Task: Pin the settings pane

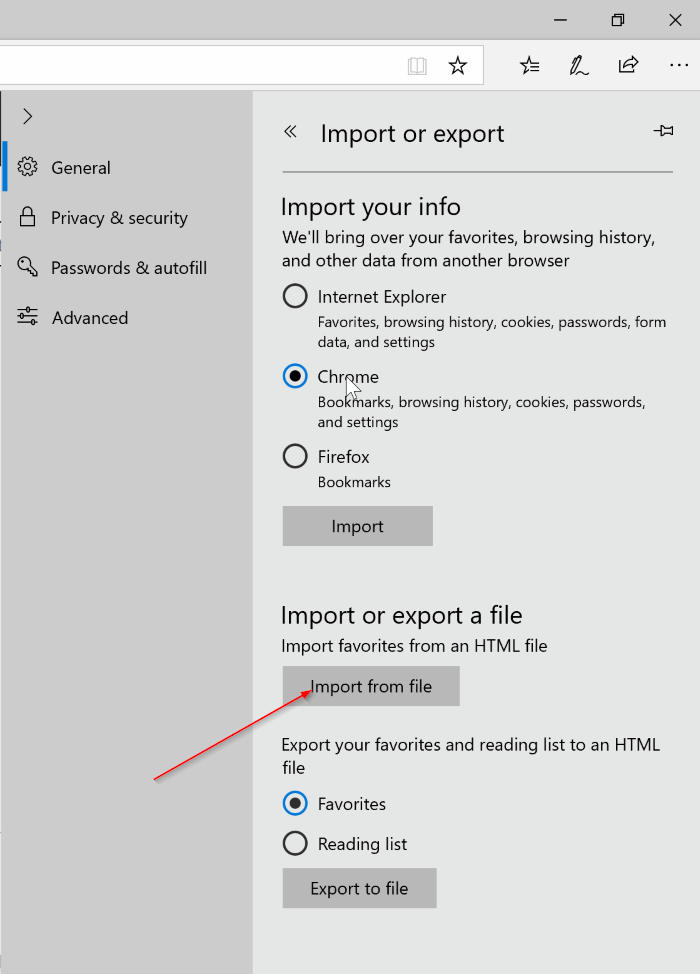Action: click(x=663, y=130)
